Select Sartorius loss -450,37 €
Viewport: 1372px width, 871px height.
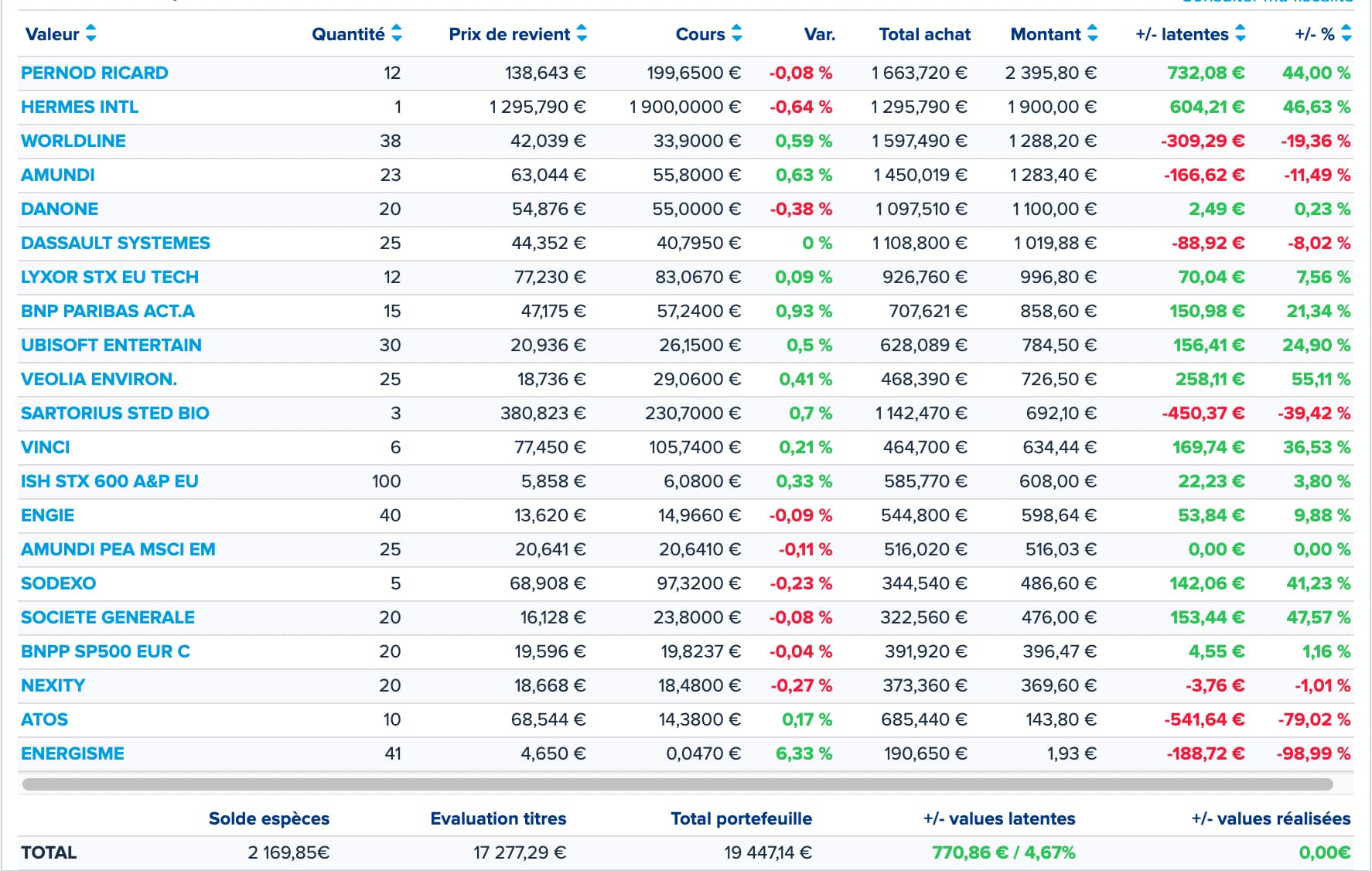coord(1203,413)
